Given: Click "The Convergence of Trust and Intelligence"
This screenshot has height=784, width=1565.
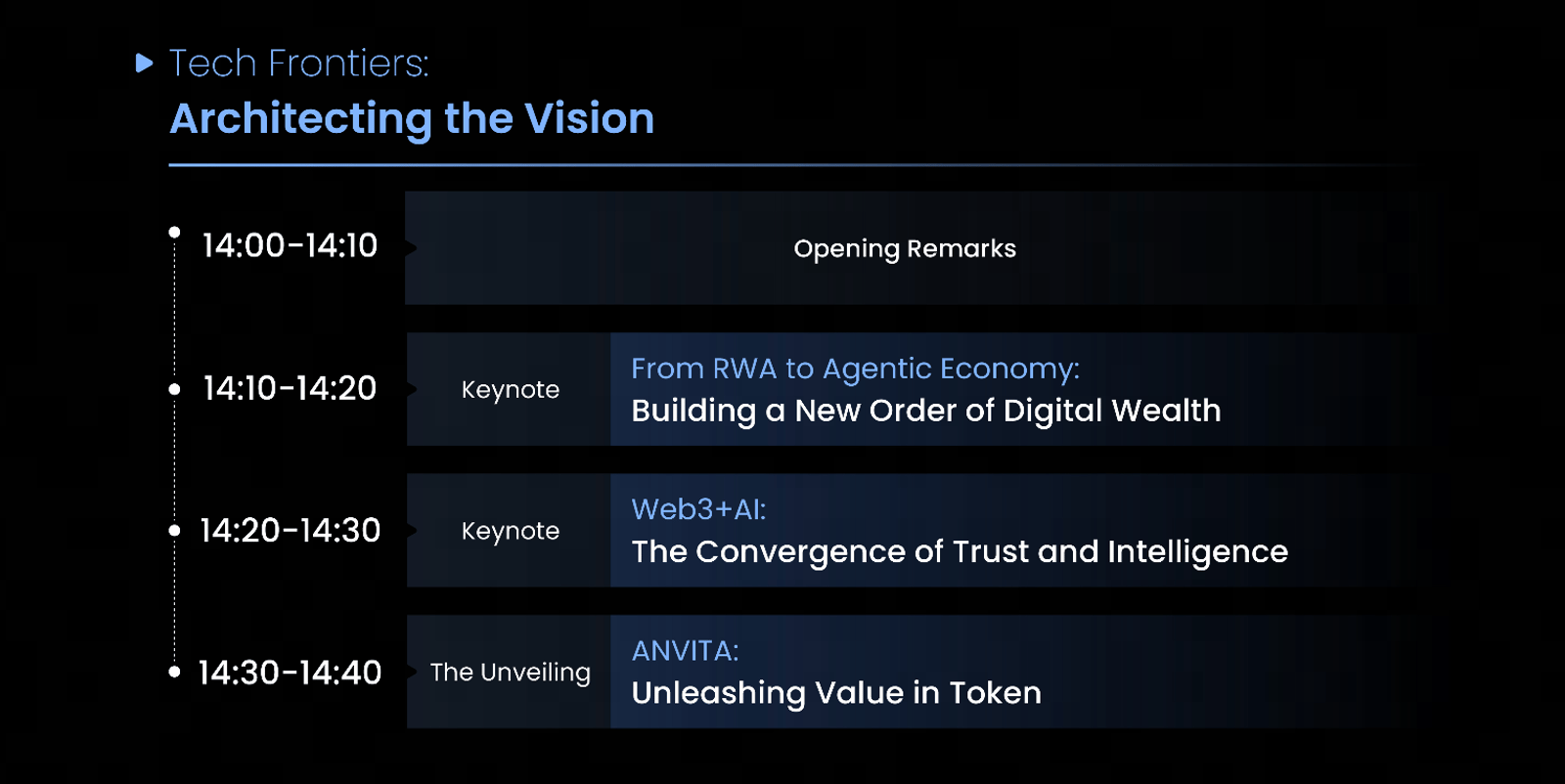Looking at the screenshot, I should coord(959,551).
